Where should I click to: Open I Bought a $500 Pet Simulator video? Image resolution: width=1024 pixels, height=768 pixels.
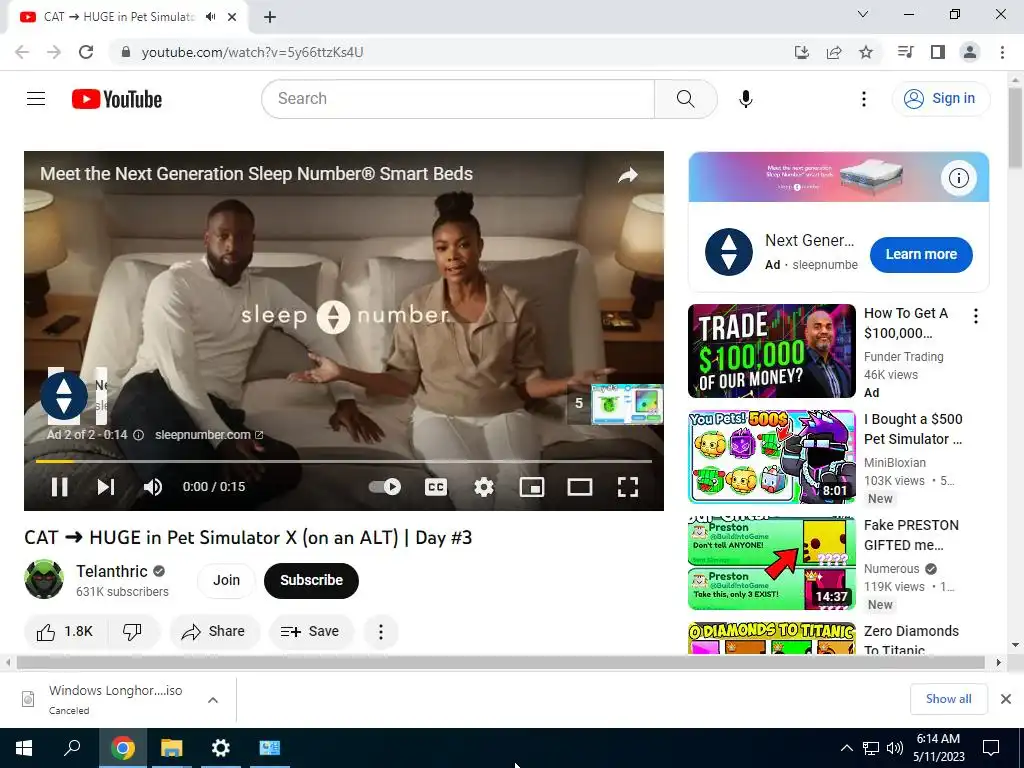(771, 456)
